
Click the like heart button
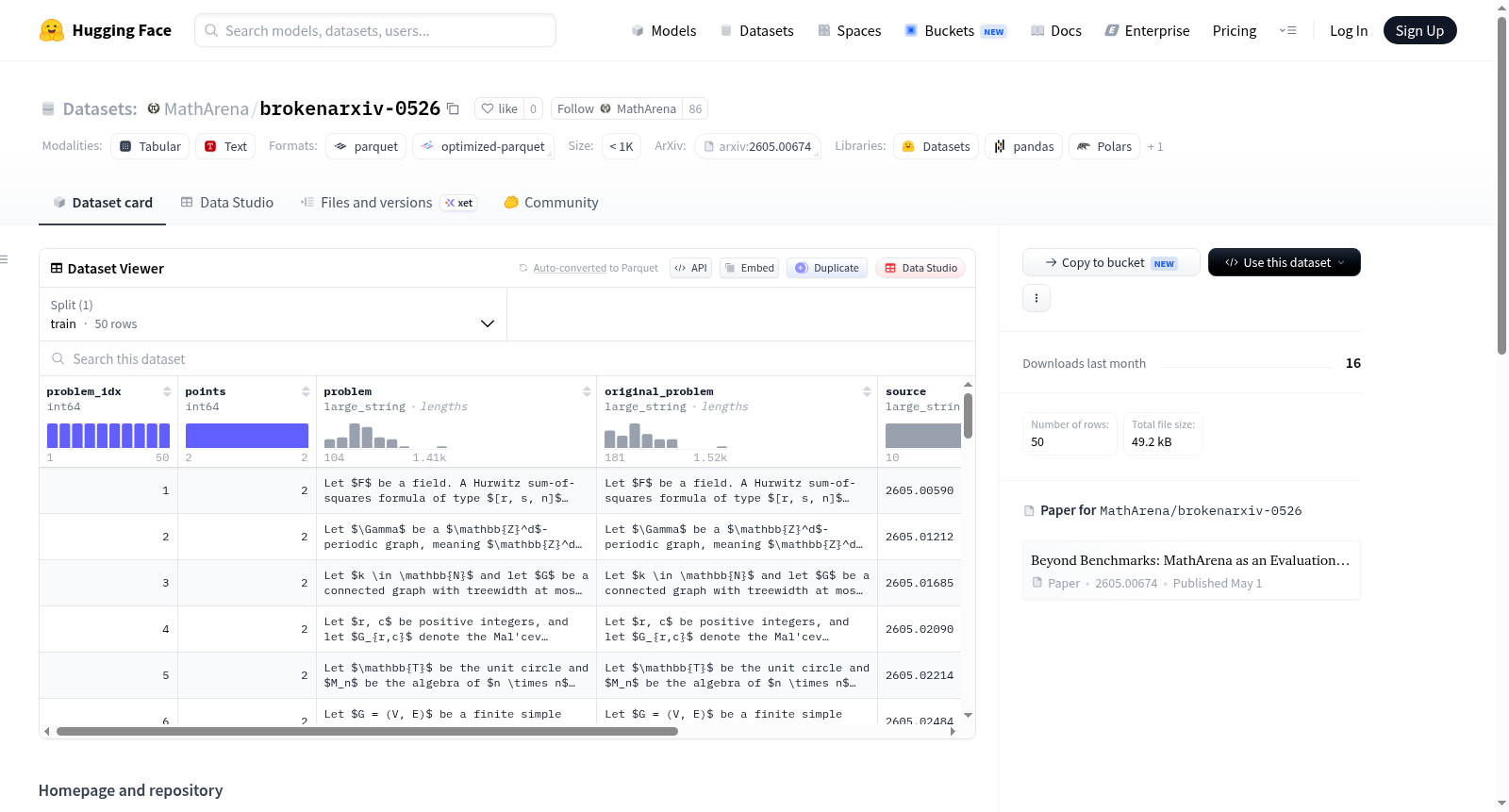pyautogui.click(x=499, y=108)
